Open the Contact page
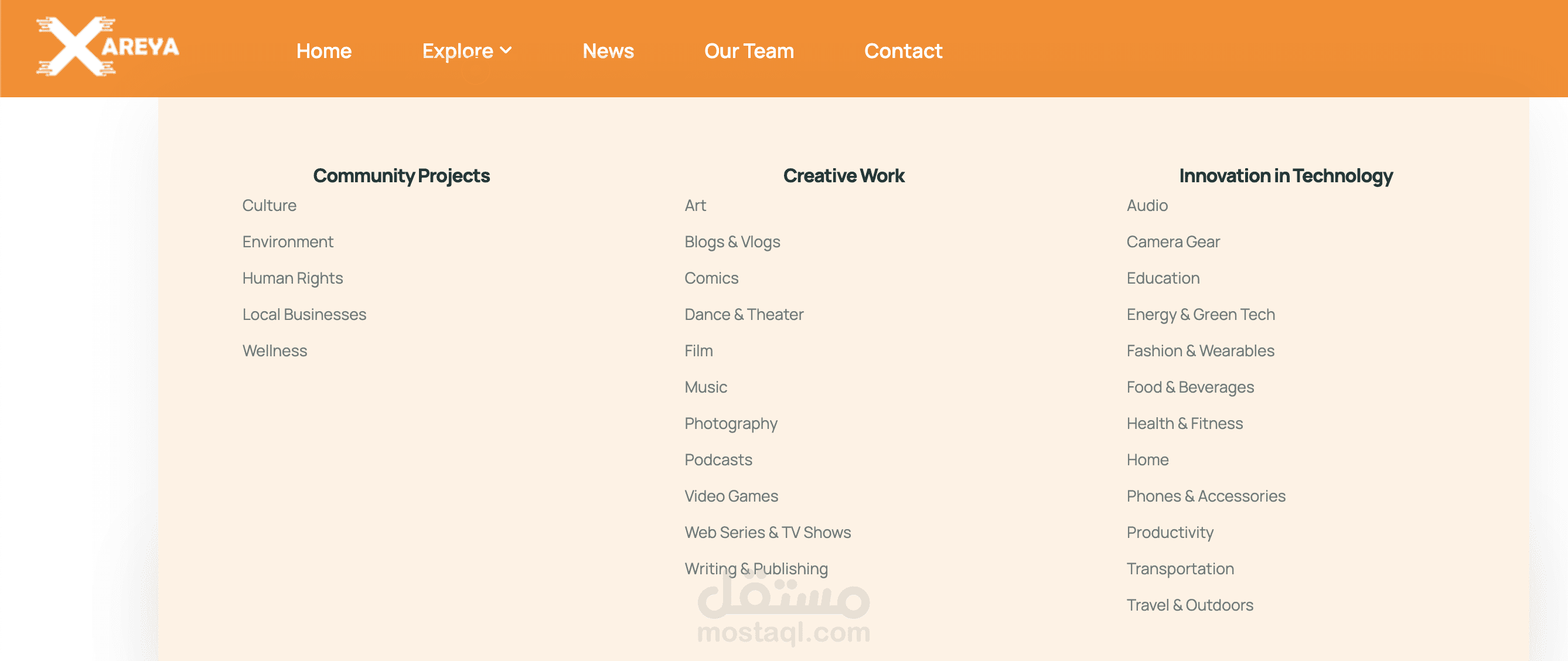The image size is (1568, 661). (904, 50)
